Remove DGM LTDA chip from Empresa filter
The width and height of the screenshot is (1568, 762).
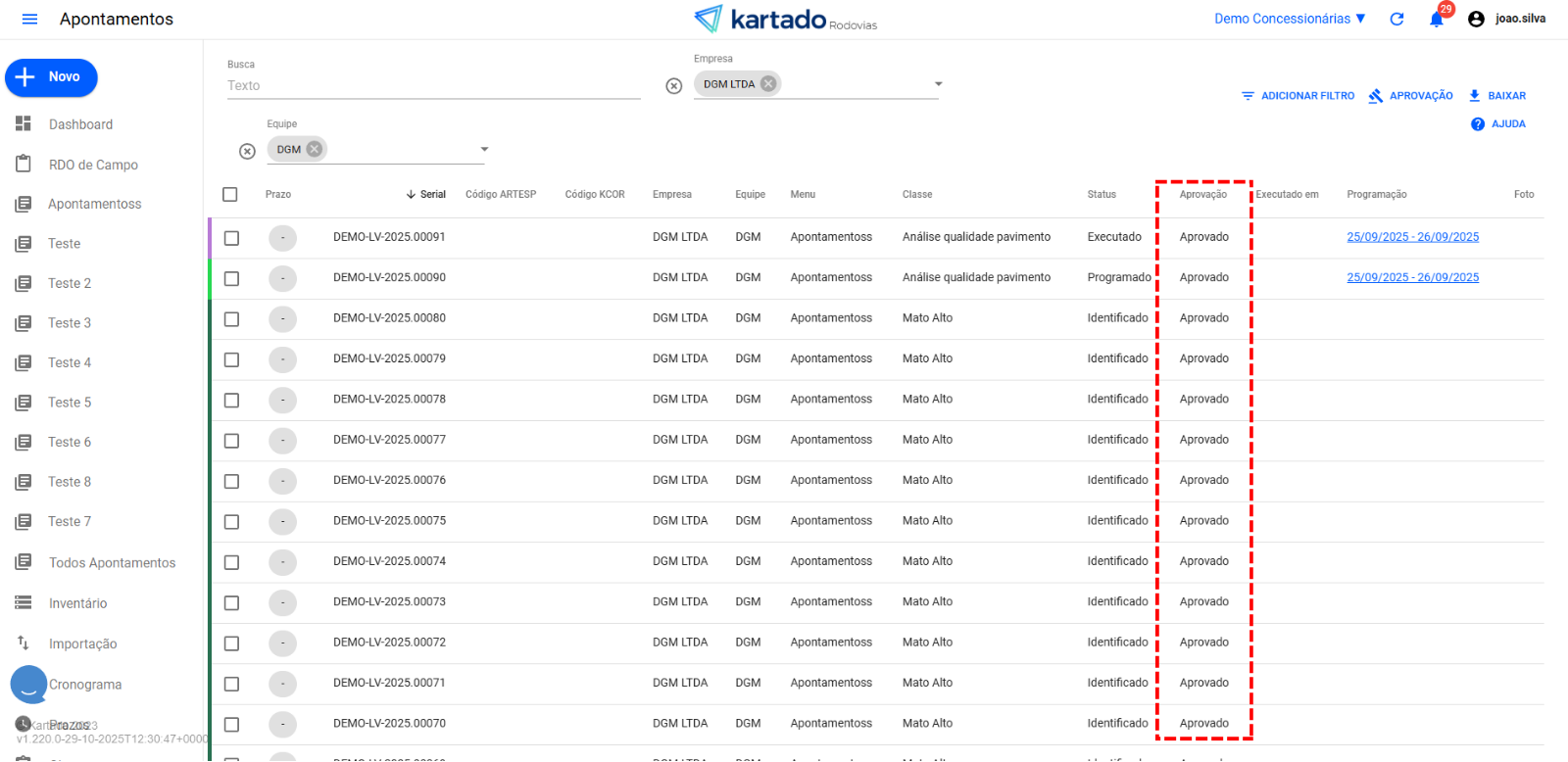tap(768, 84)
